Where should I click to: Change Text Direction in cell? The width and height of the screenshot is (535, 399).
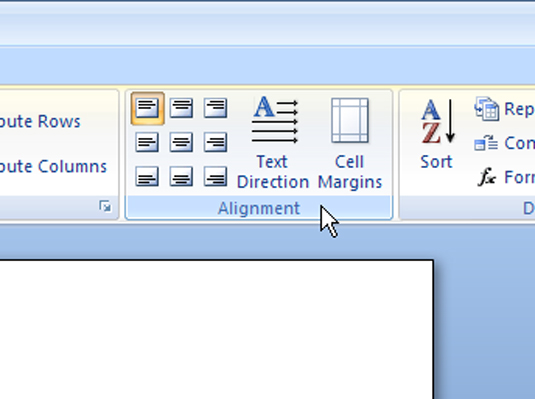[273, 143]
